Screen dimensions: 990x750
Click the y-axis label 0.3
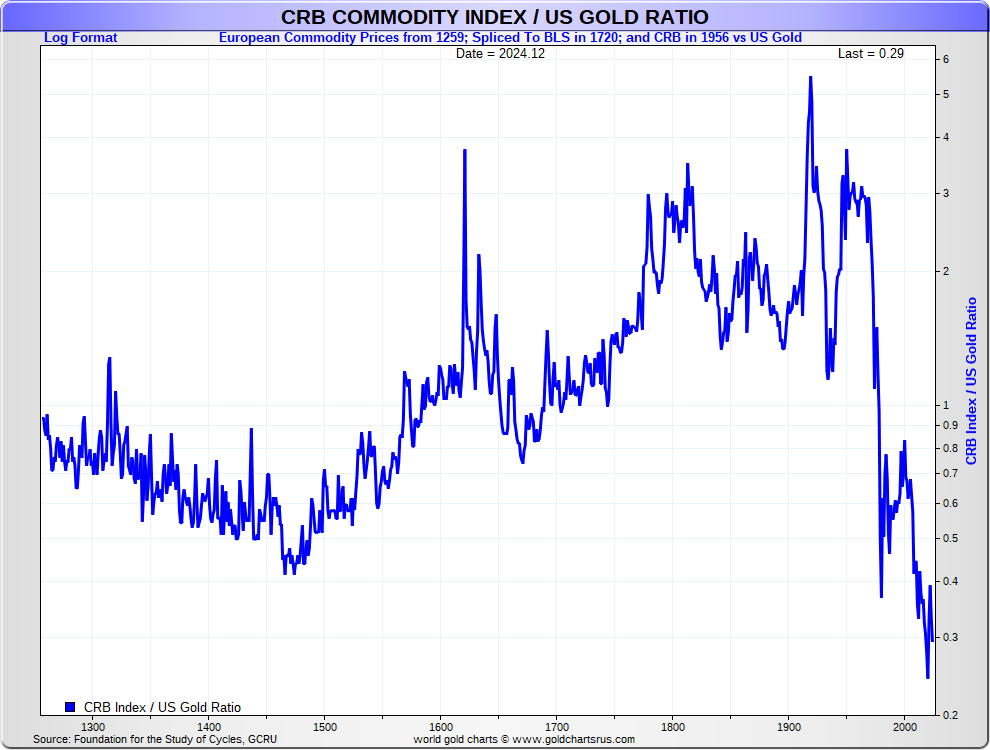(950, 638)
